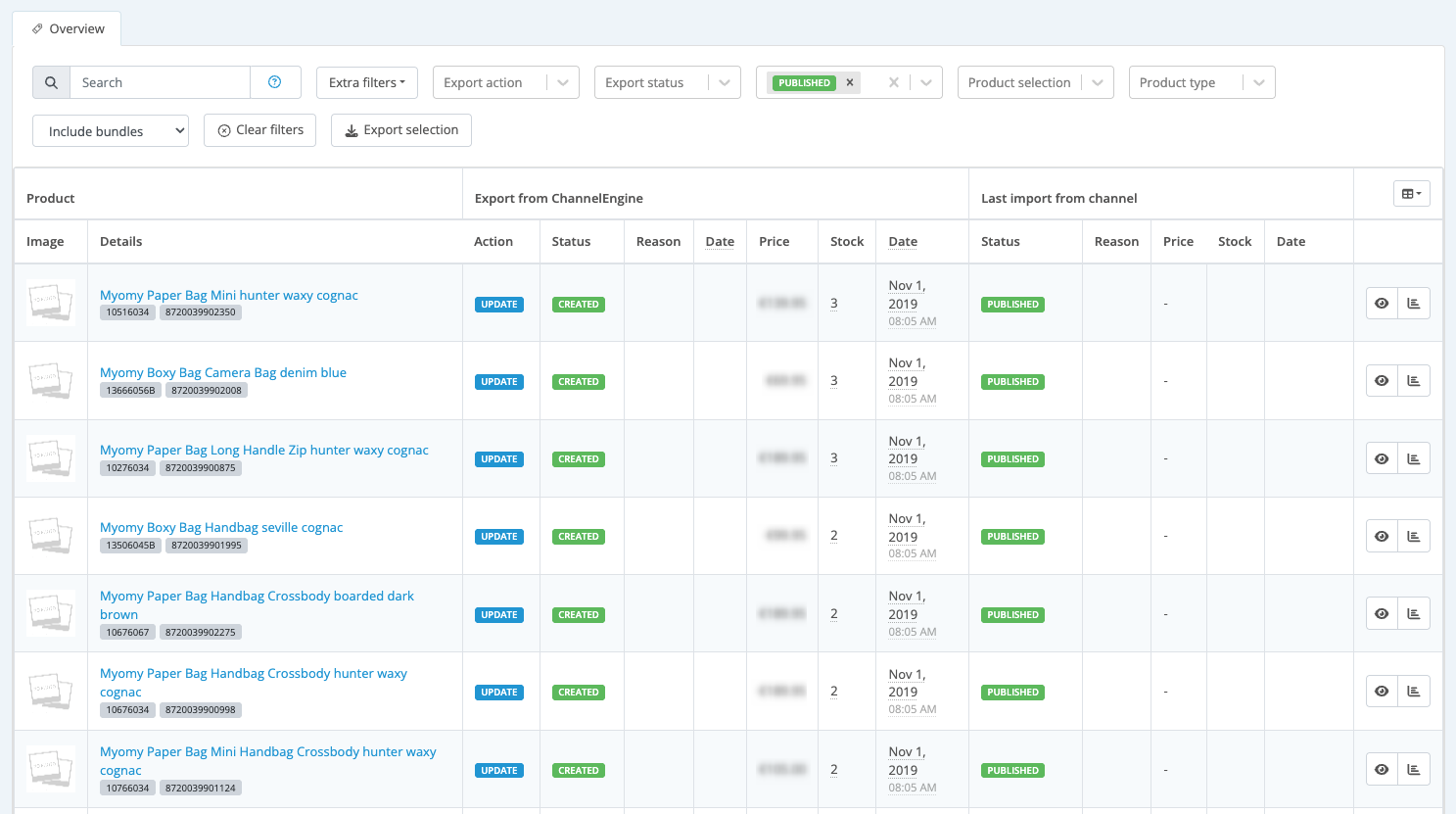Click CREATED badge in Paper Bag Long Handle Zip row

(x=579, y=459)
